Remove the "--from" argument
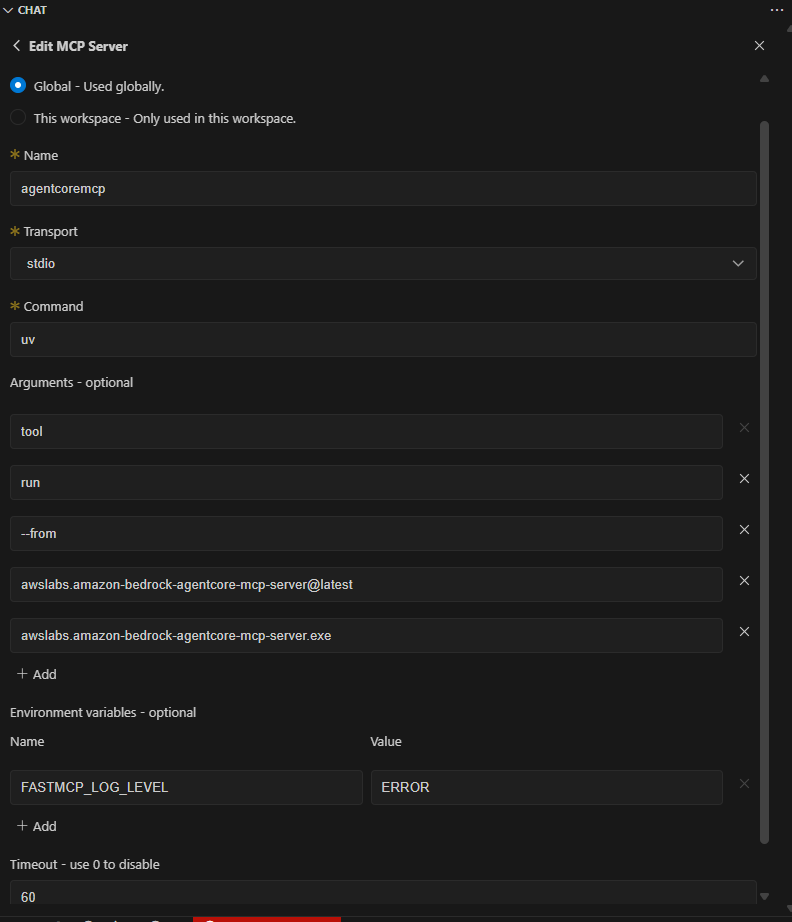The width and height of the screenshot is (792, 922). pyautogui.click(x=744, y=530)
